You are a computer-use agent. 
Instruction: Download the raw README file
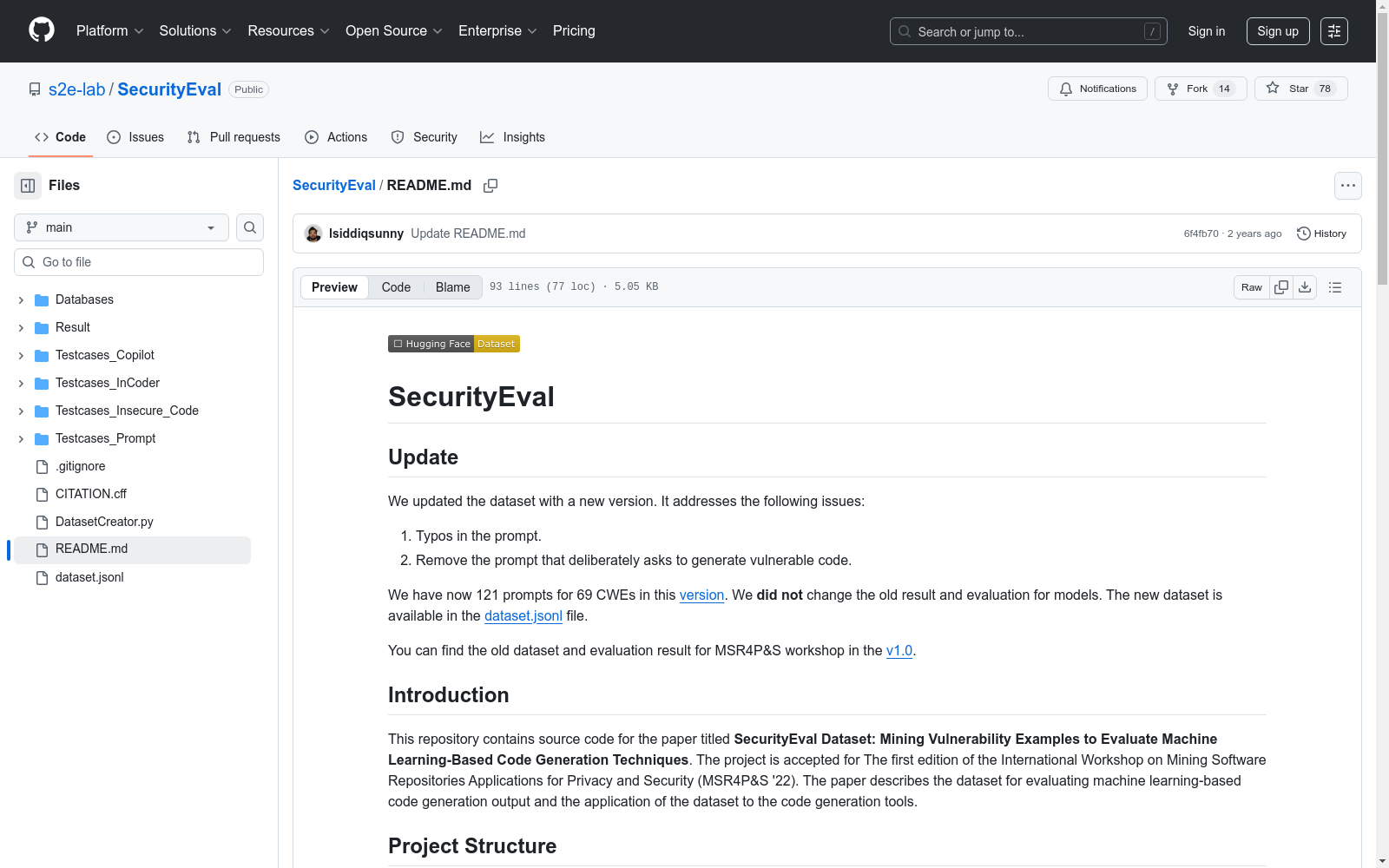click(x=1305, y=287)
